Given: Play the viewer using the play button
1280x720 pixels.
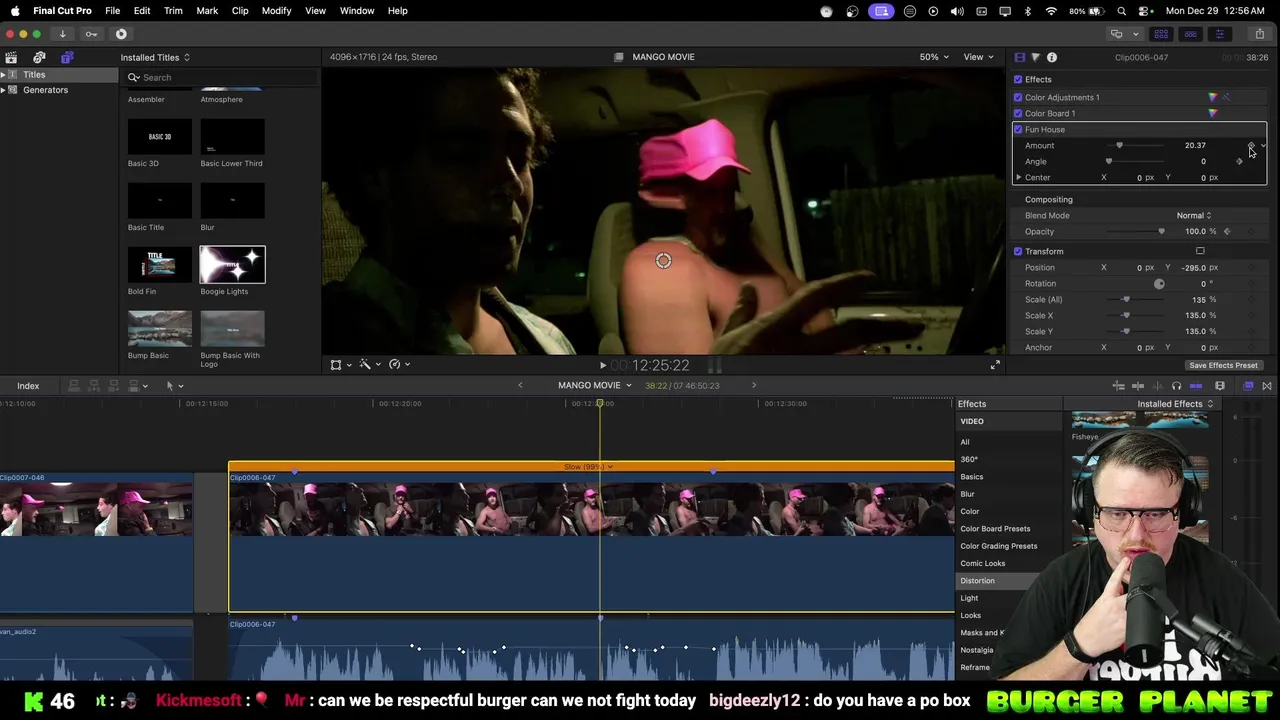Looking at the screenshot, I should pyautogui.click(x=602, y=366).
